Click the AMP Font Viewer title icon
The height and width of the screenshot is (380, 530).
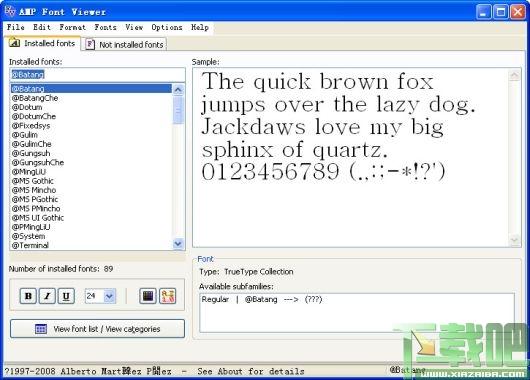pos(10,11)
